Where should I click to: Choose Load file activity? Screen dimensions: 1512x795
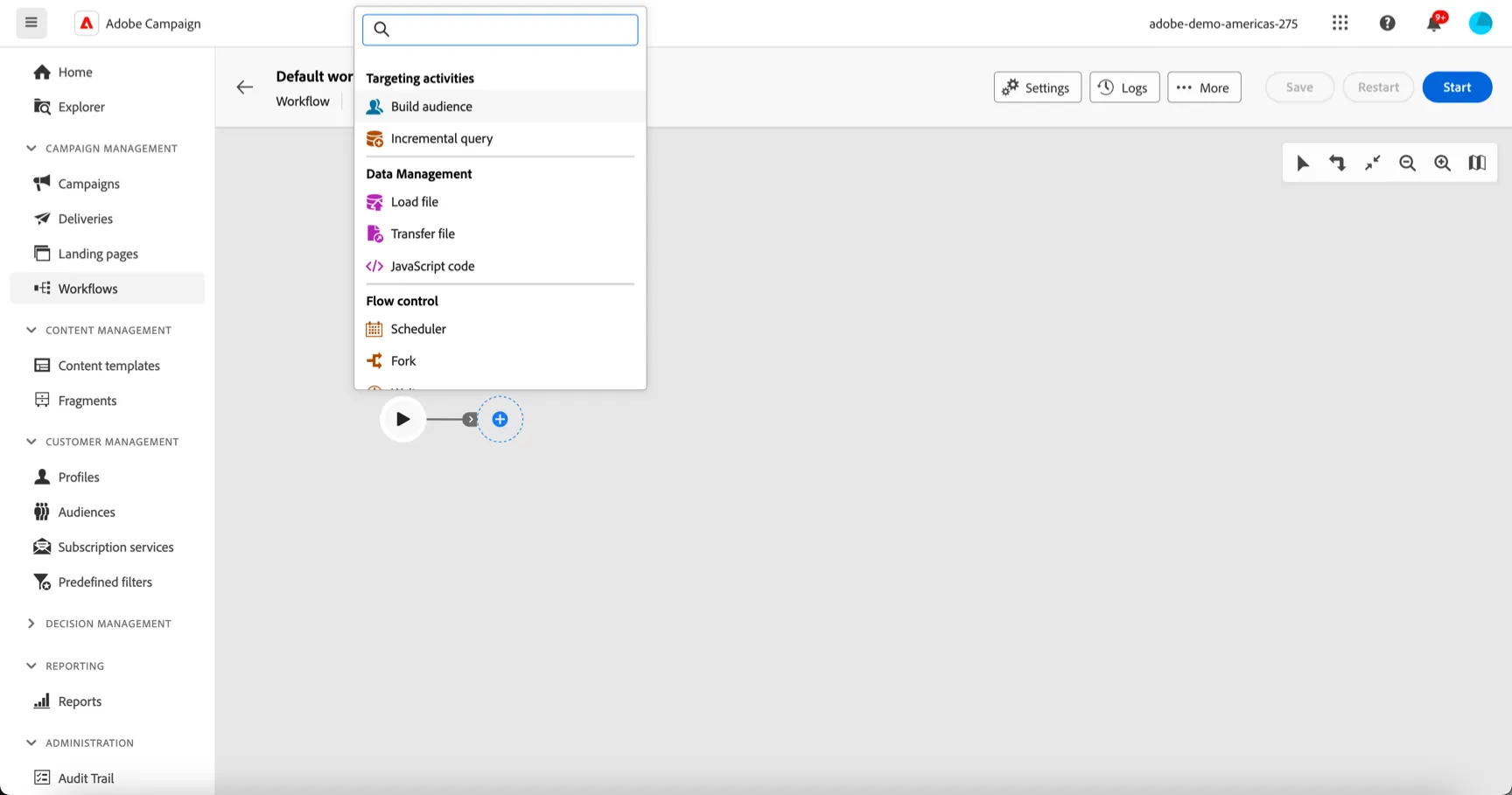tap(500, 202)
